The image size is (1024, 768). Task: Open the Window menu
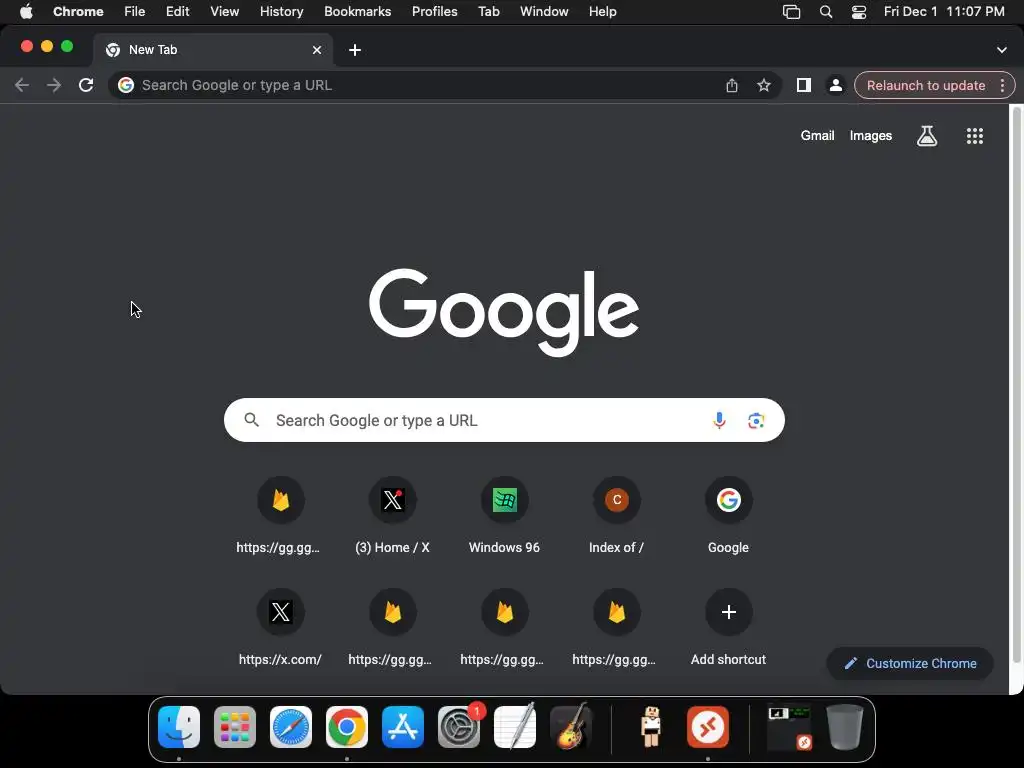click(544, 12)
